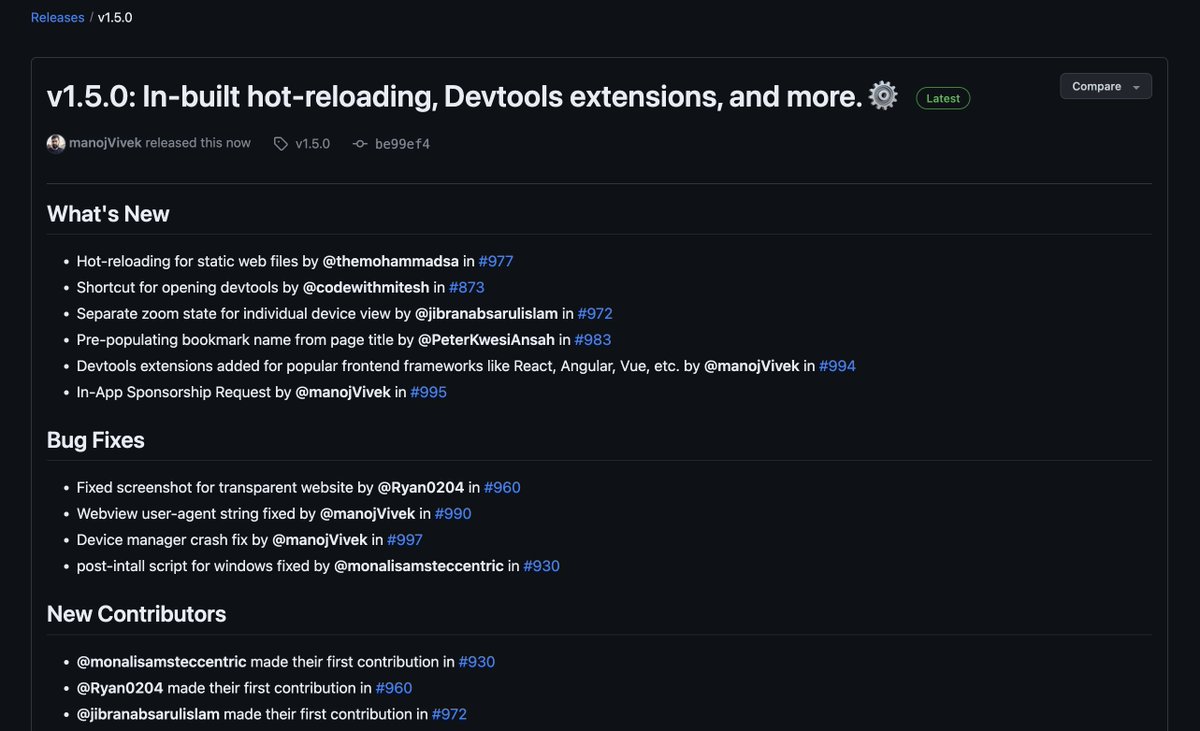
Task: Open PR #997 device manager crash fix
Action: tap(405, 539)
